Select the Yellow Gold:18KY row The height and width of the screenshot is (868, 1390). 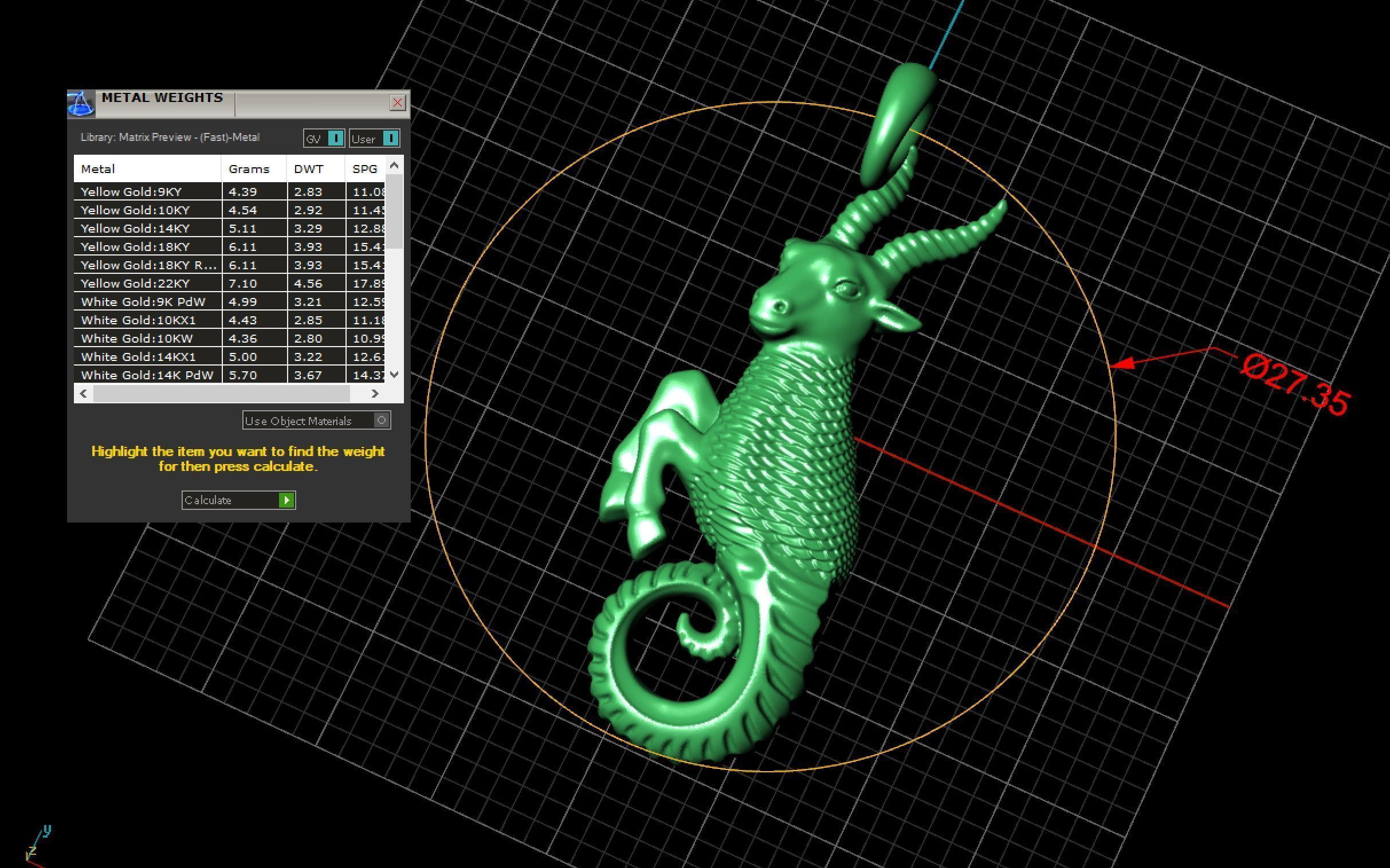pyautogui.click(x=230, y=247)
